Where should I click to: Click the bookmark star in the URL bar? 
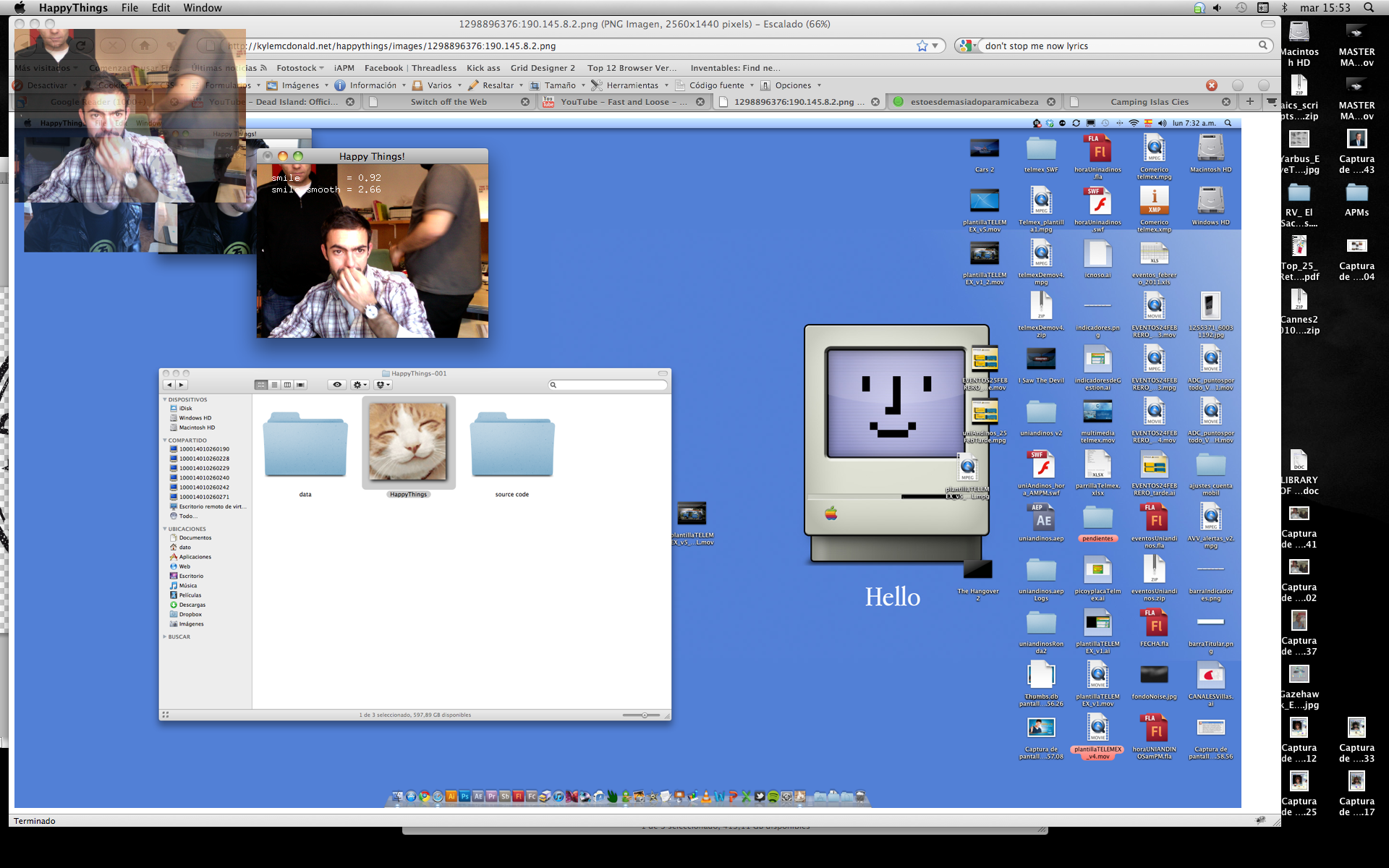(x=922, y=46)
